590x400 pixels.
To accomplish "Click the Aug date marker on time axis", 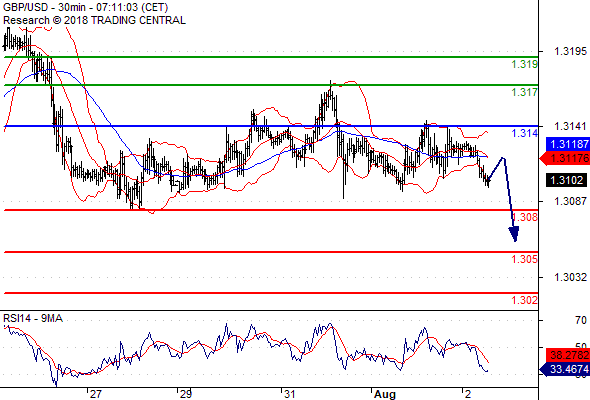I will click(x=385, y=394).
